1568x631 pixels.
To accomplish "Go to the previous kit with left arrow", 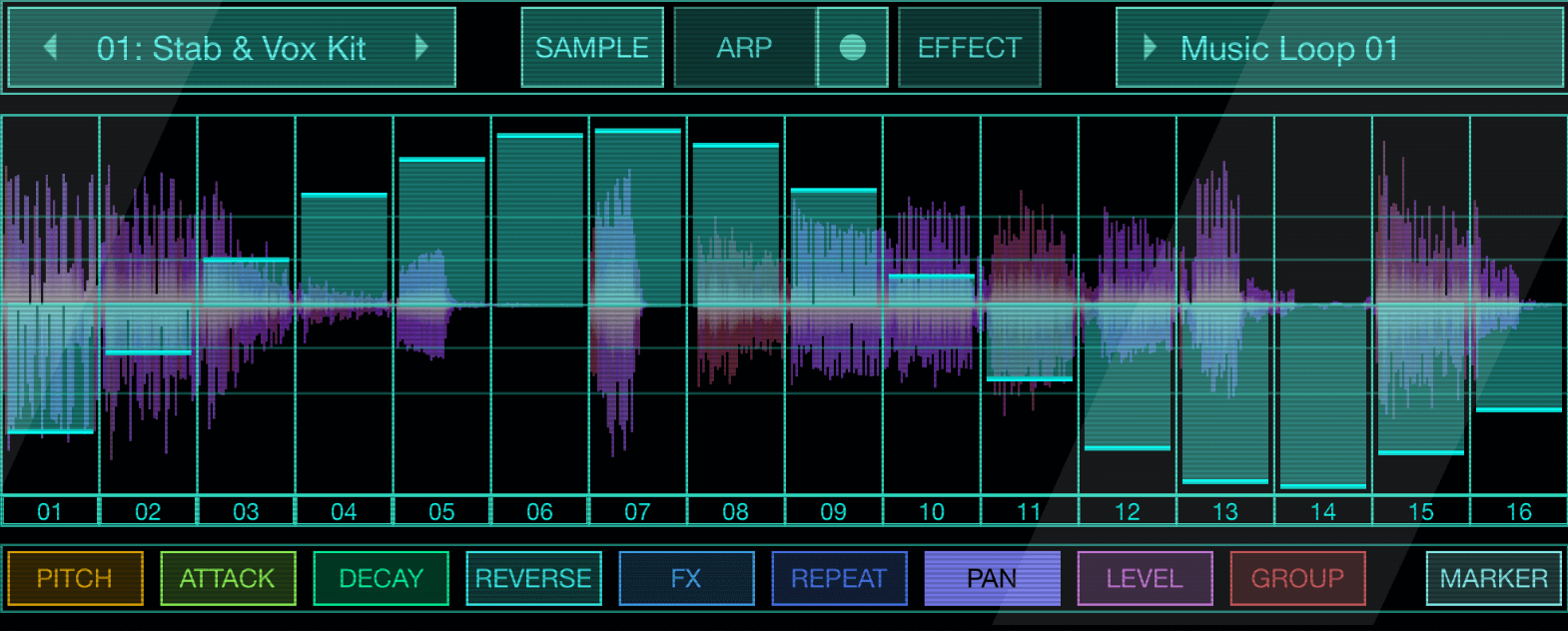I will click(50, 47).
